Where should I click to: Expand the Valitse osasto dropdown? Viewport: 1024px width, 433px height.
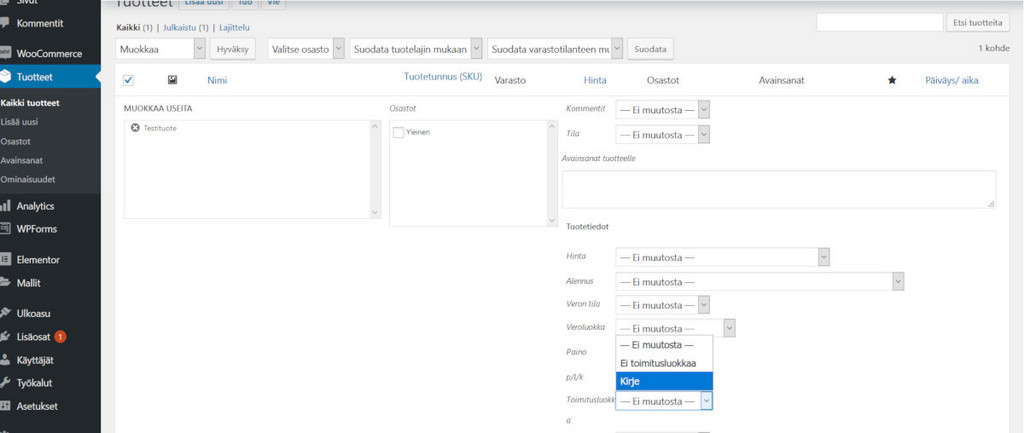(x=306, y=48)
